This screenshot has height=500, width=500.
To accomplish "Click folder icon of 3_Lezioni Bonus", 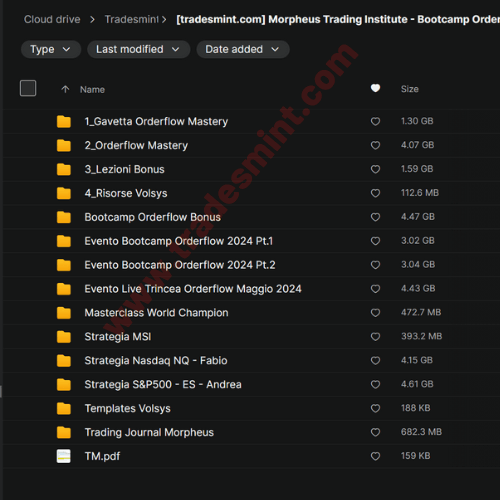I will pos(64,169).
